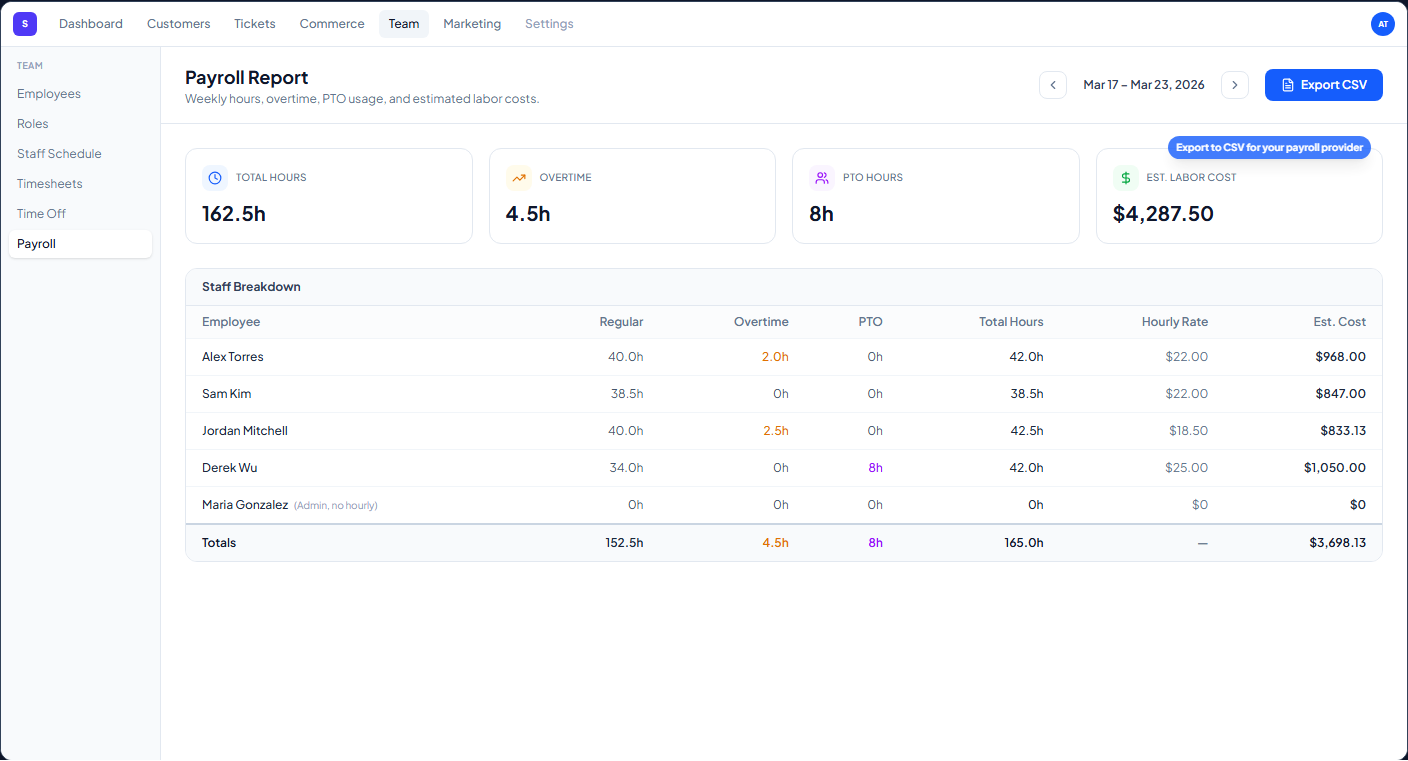Click Jordan Mitchell hourly rate $18.50
This screenshot has width=1408, height=761.
(1189, 431)
